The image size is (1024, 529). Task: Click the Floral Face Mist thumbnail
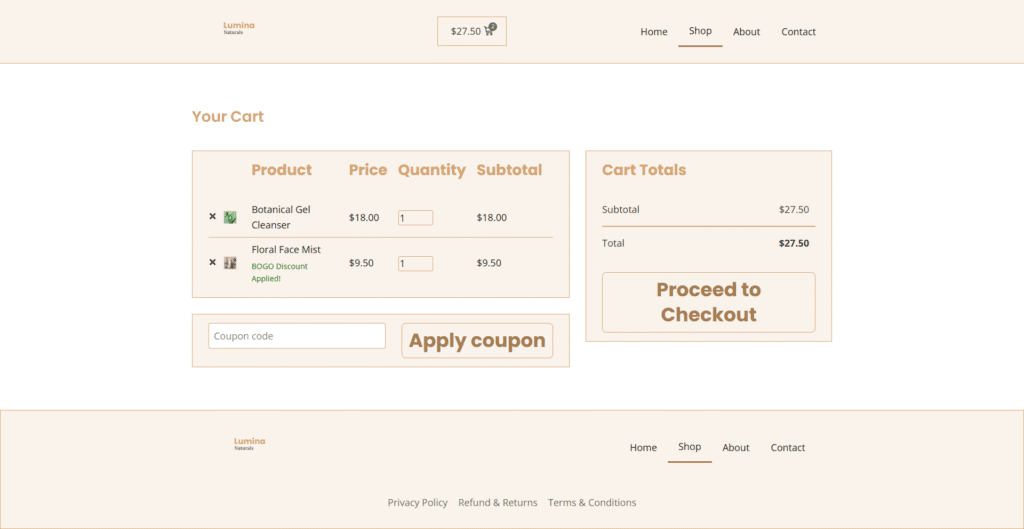coord(230,263)
